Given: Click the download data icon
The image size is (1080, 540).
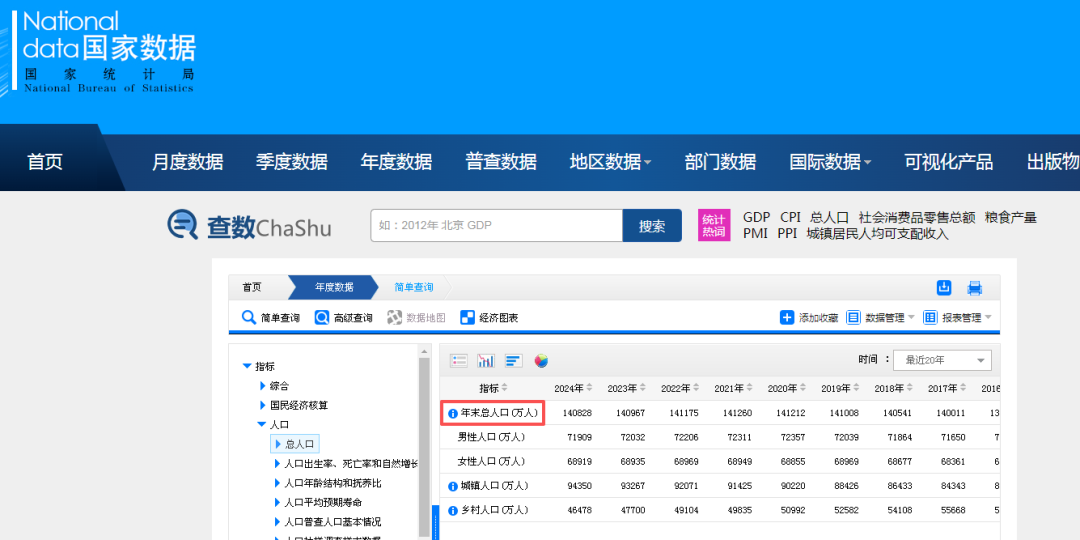Looking at the screenshot, I should coord(944,288).
